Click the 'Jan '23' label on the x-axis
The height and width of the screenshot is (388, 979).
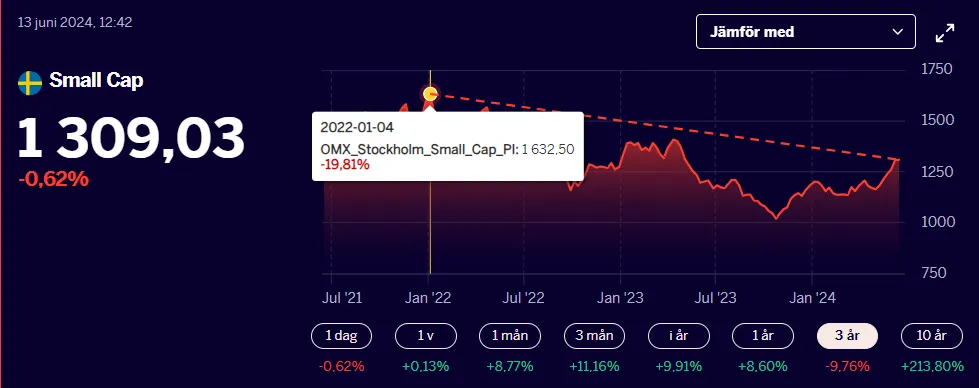(x=620, y=299)
